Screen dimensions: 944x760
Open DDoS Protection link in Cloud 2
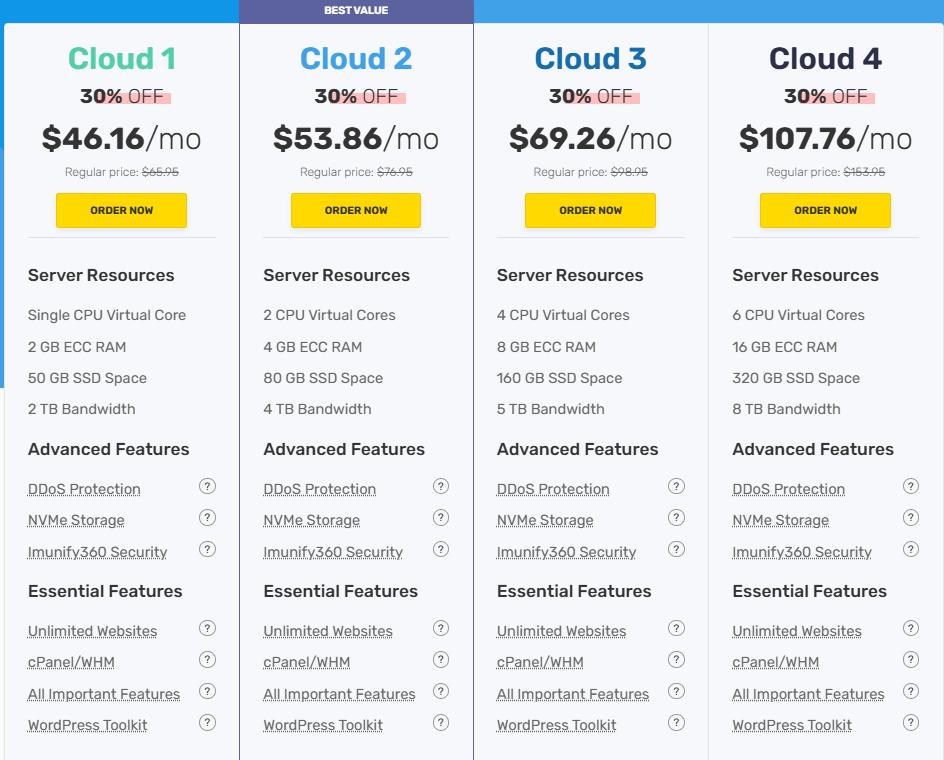[319, 489]
